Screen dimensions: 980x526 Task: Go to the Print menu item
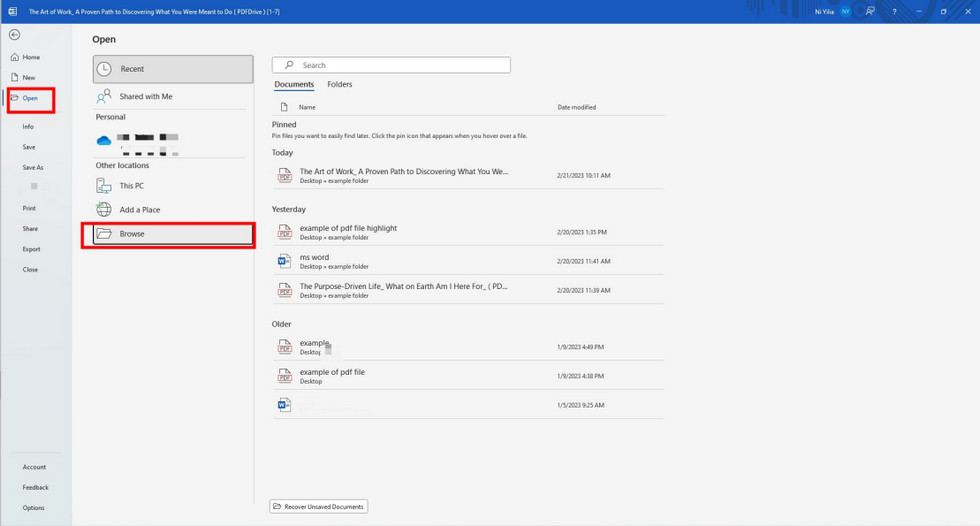[x=29, y=208]
